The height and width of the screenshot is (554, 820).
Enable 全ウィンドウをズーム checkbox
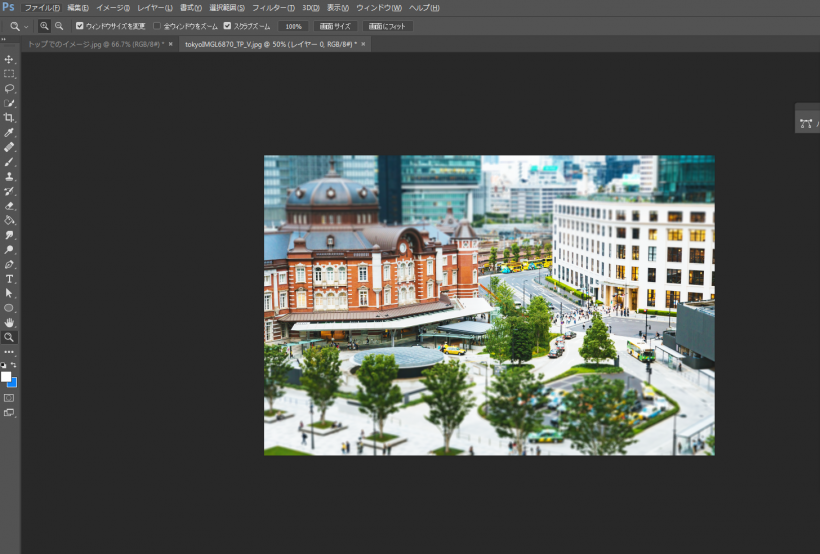157,26
